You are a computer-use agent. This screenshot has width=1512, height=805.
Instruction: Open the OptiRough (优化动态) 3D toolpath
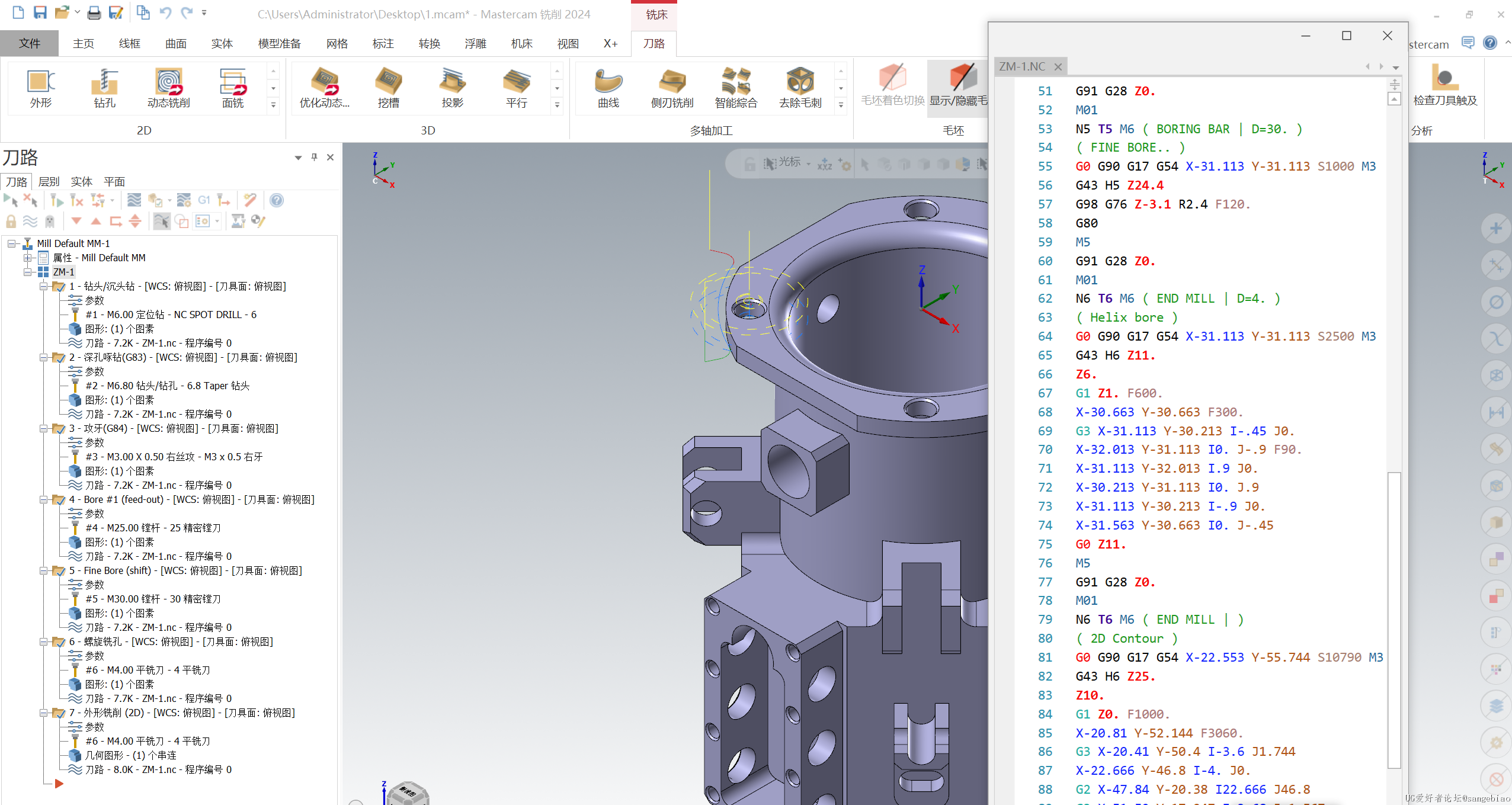tap(325, 88)
